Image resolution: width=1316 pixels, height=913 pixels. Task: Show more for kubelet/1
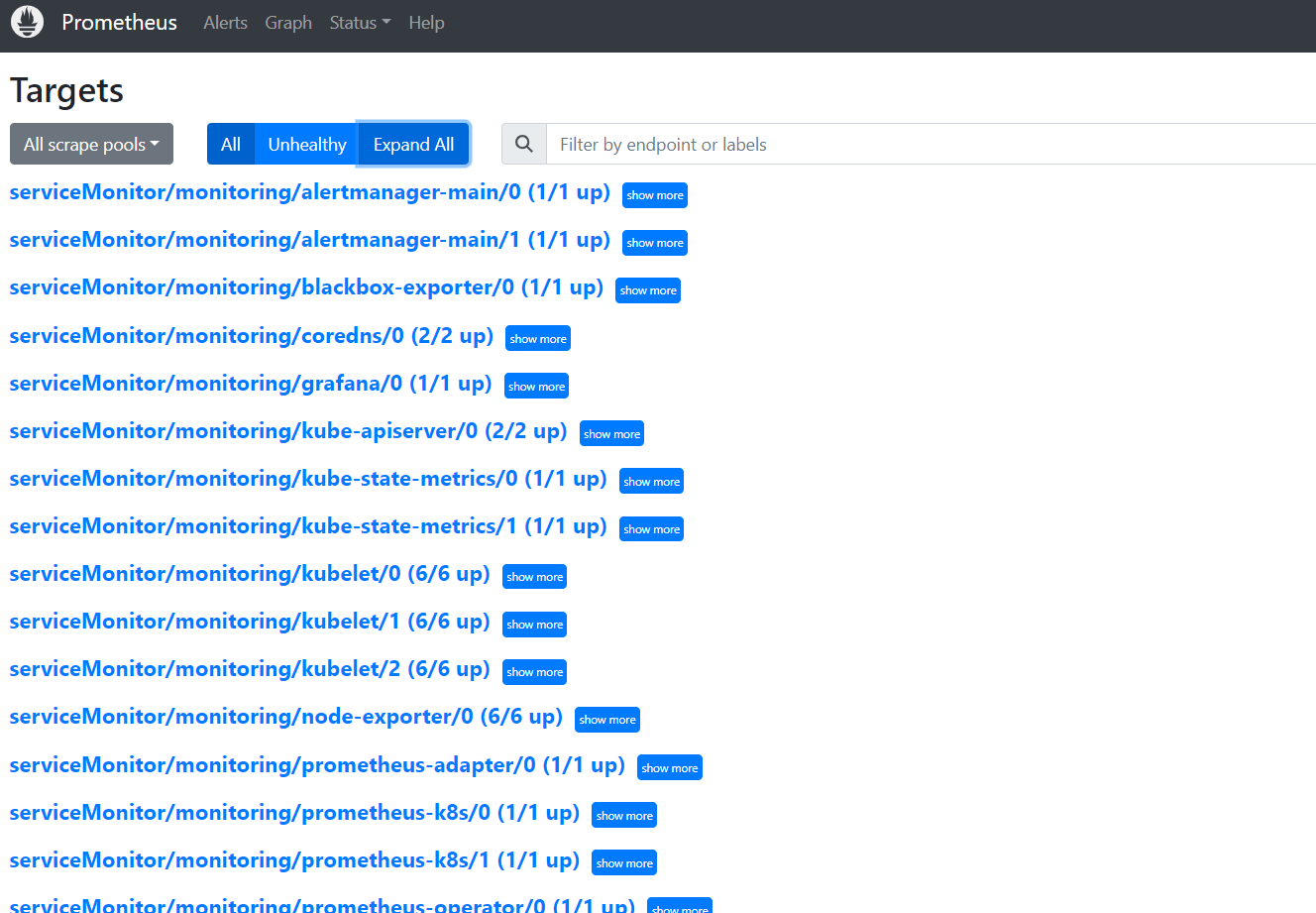[535, 624]
